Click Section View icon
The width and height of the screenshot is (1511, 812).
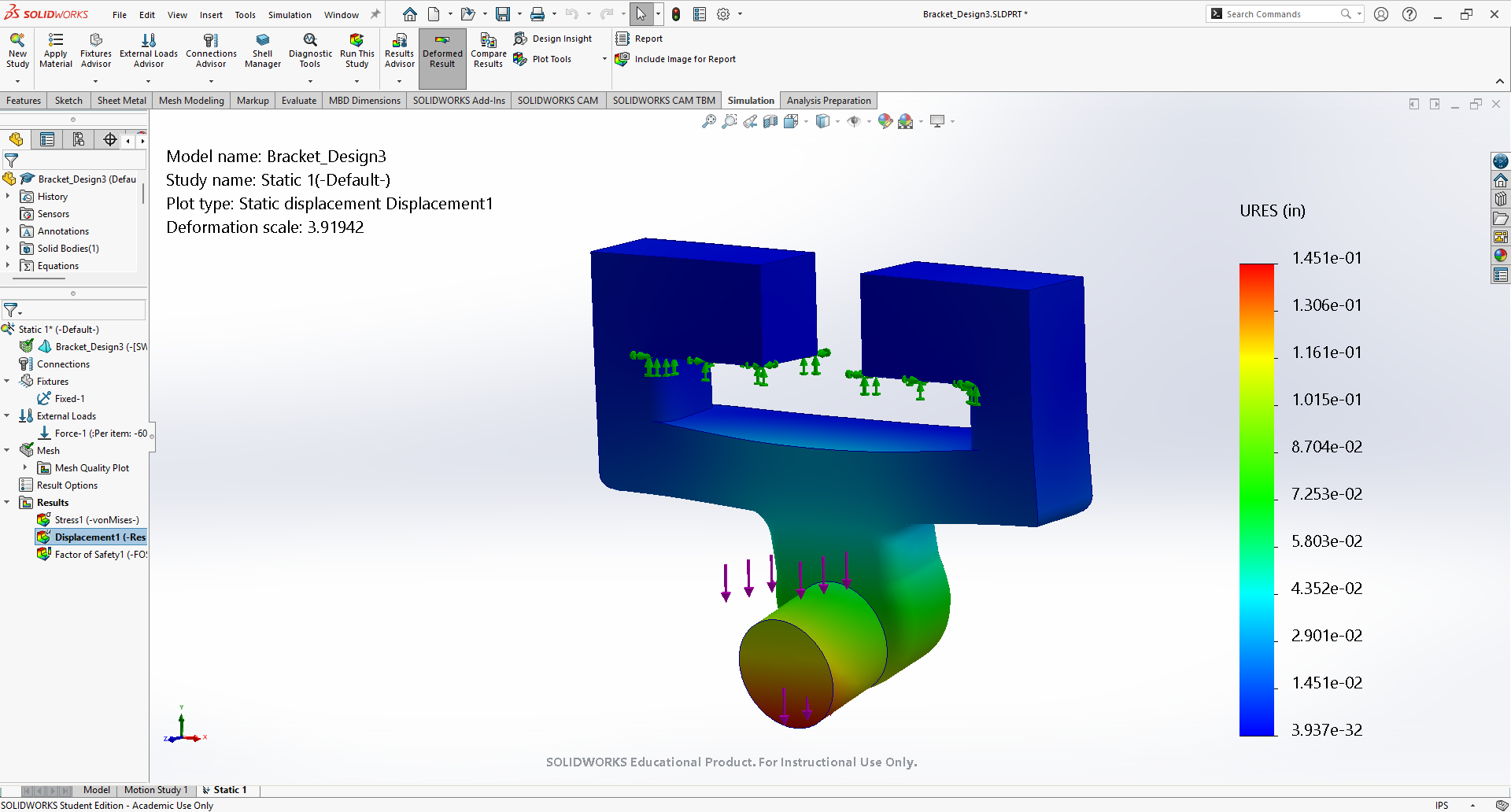click(770, 121)
